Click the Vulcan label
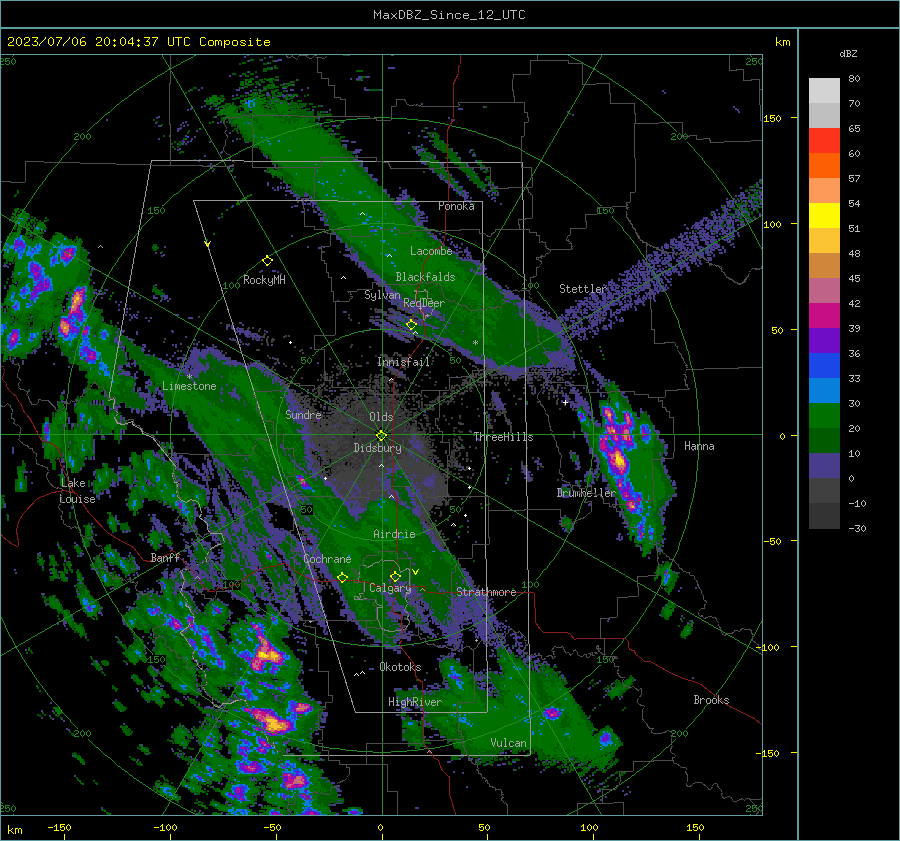 (x=509, y=743)
